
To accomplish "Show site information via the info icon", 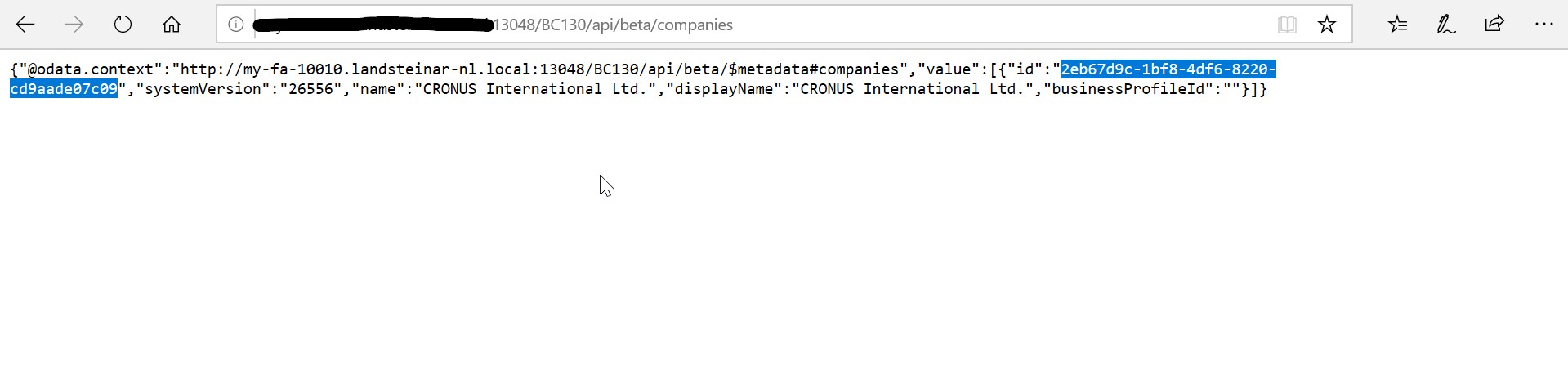I will [x=236, y=25].
